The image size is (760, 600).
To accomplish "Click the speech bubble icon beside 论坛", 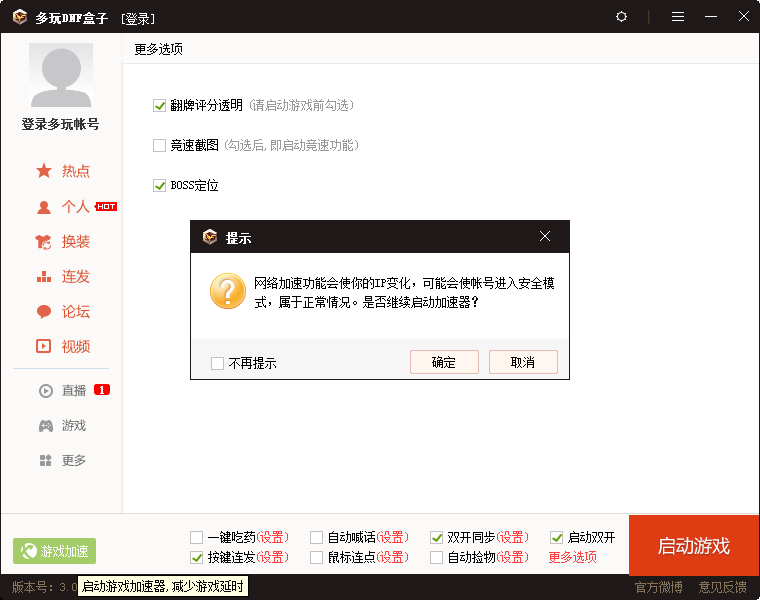I will pos(44,312).
